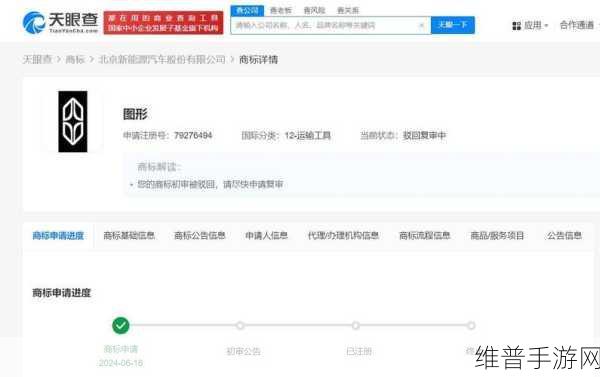
Task: Select the 查公司 search tab
Action: click(247, 10)
